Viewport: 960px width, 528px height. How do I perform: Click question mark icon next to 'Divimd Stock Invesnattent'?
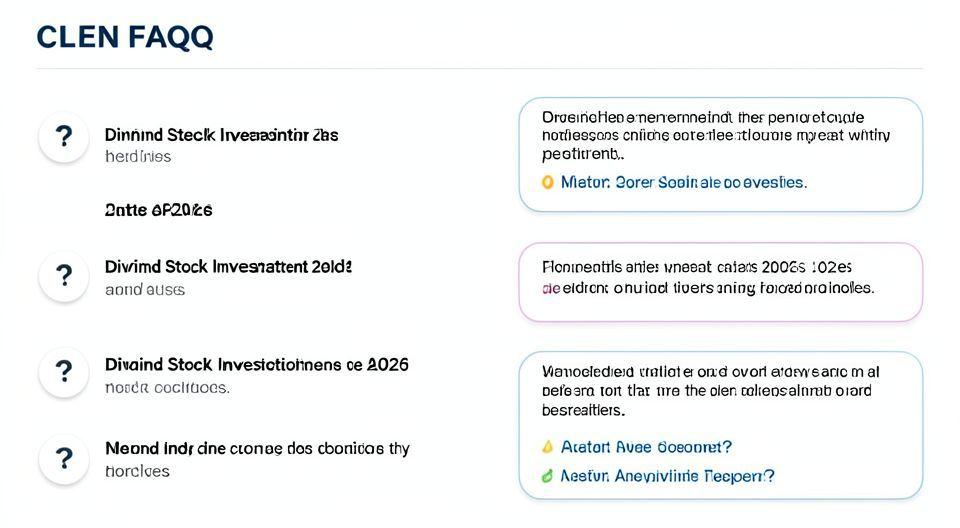64,277
